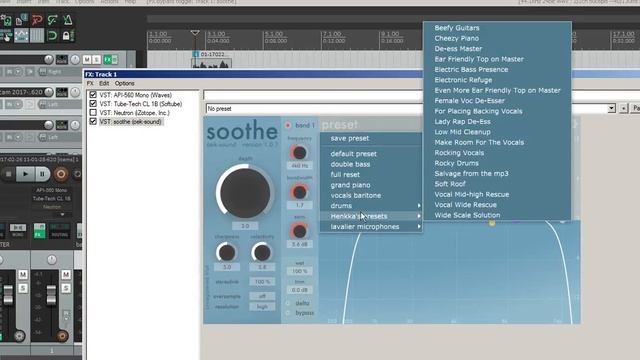Choose Wide Scale Solution preset
The height and width of the screenshot is (360, 640).
pos(467,215)
